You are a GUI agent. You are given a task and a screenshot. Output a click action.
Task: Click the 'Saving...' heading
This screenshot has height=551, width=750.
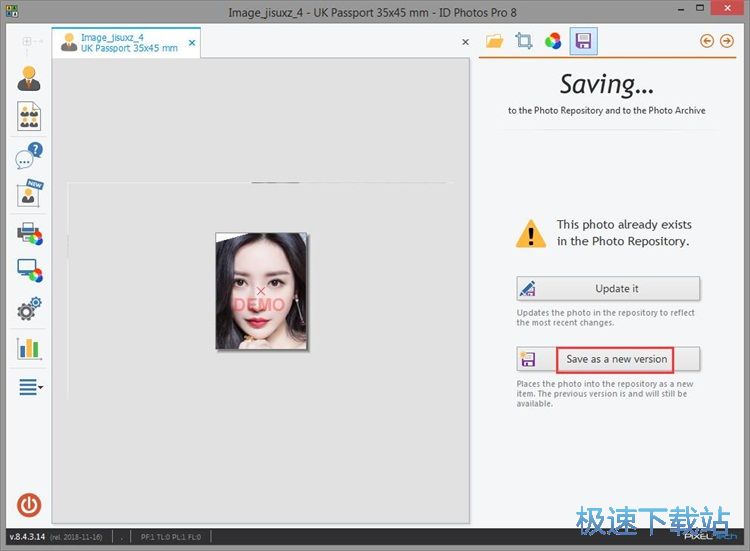607,84
